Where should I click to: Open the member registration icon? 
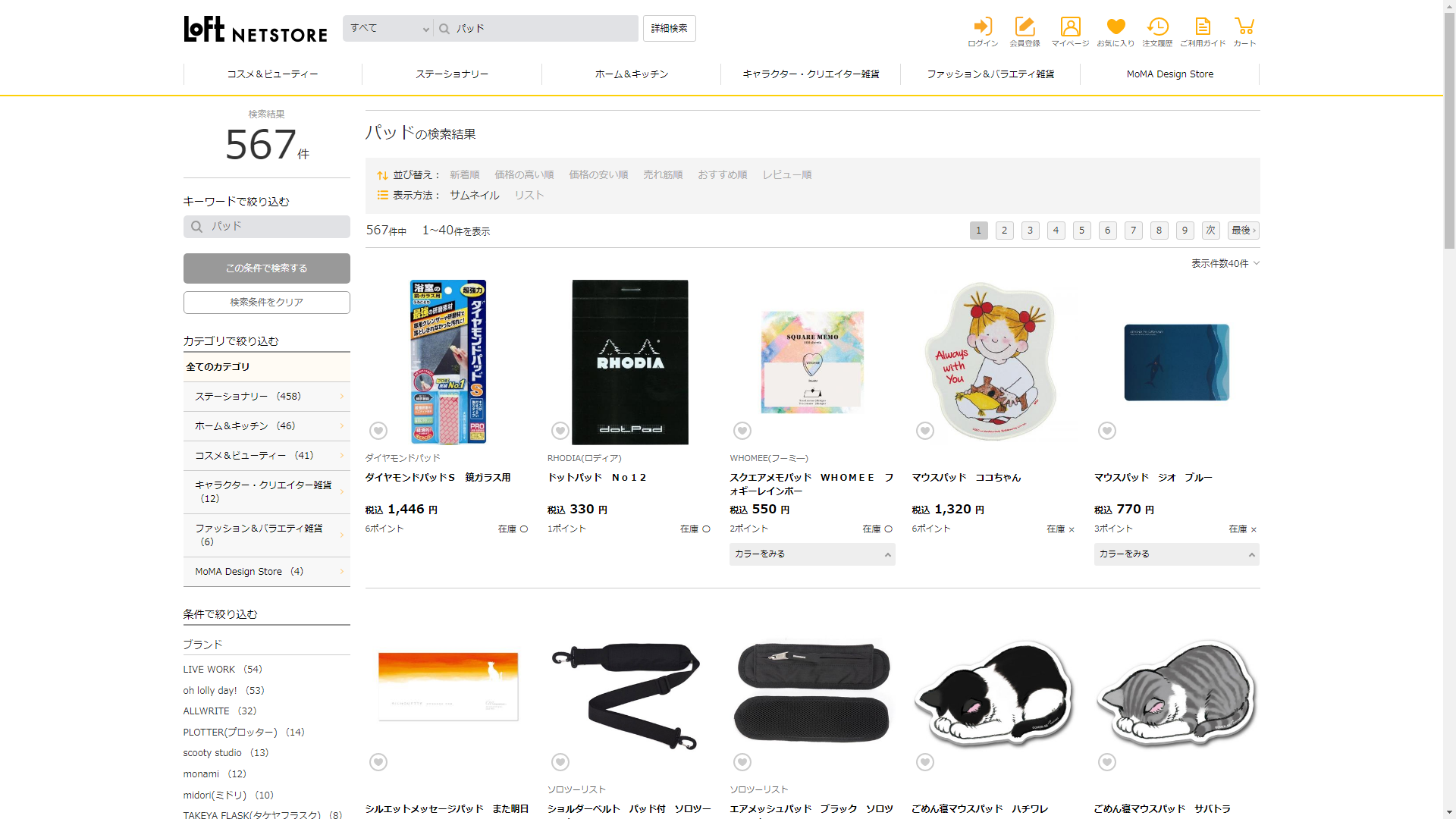coord(1025,27)
